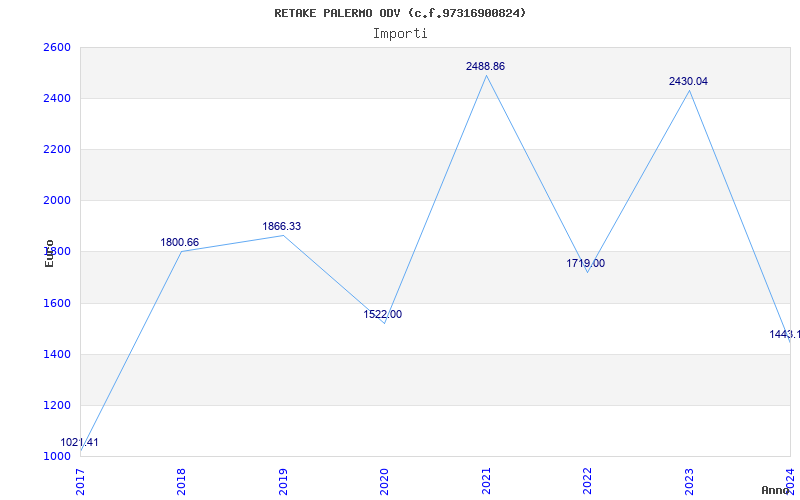Click the 2024 axis year
This screenshot has width=800, height=500.
coord(791,482)
